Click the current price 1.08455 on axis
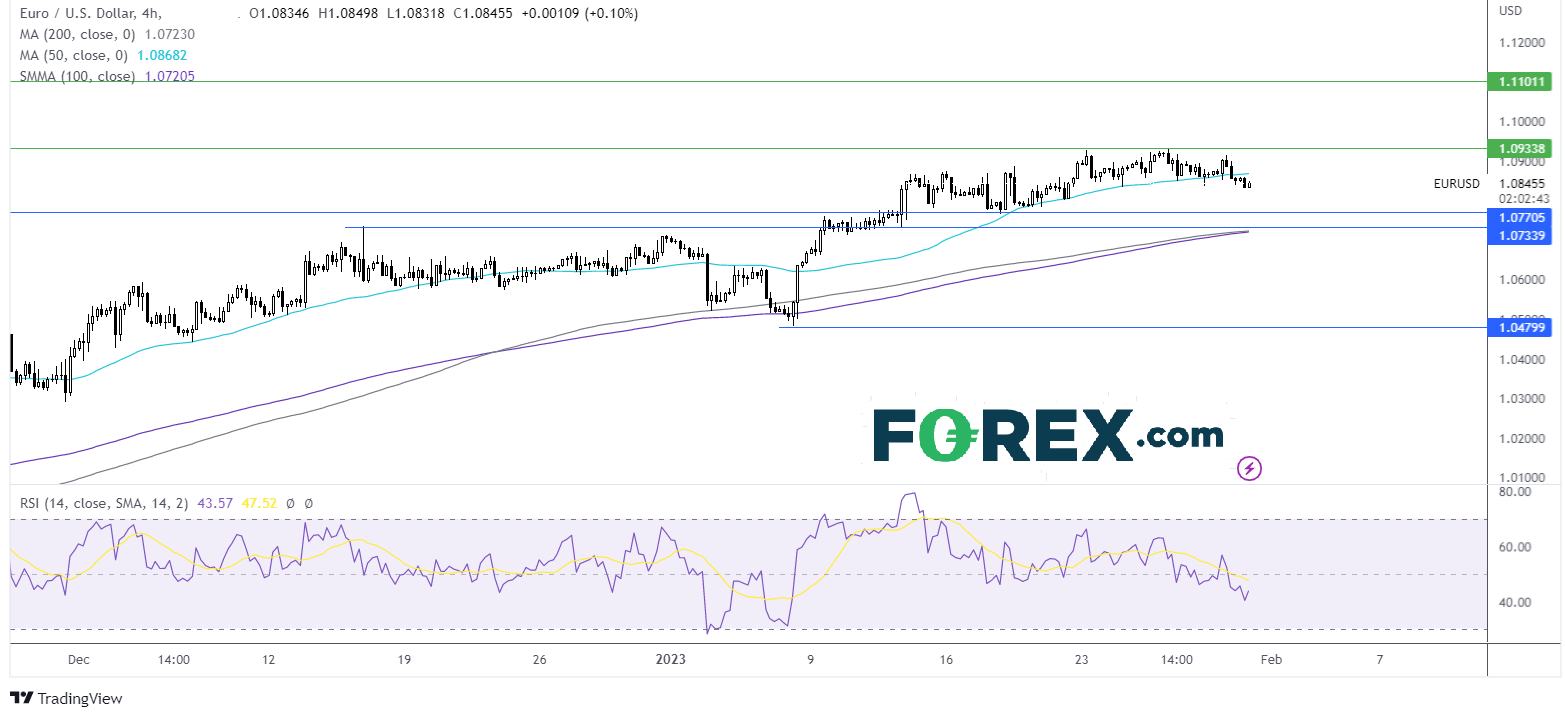1565x726 pixels. tap(1522, 184)
